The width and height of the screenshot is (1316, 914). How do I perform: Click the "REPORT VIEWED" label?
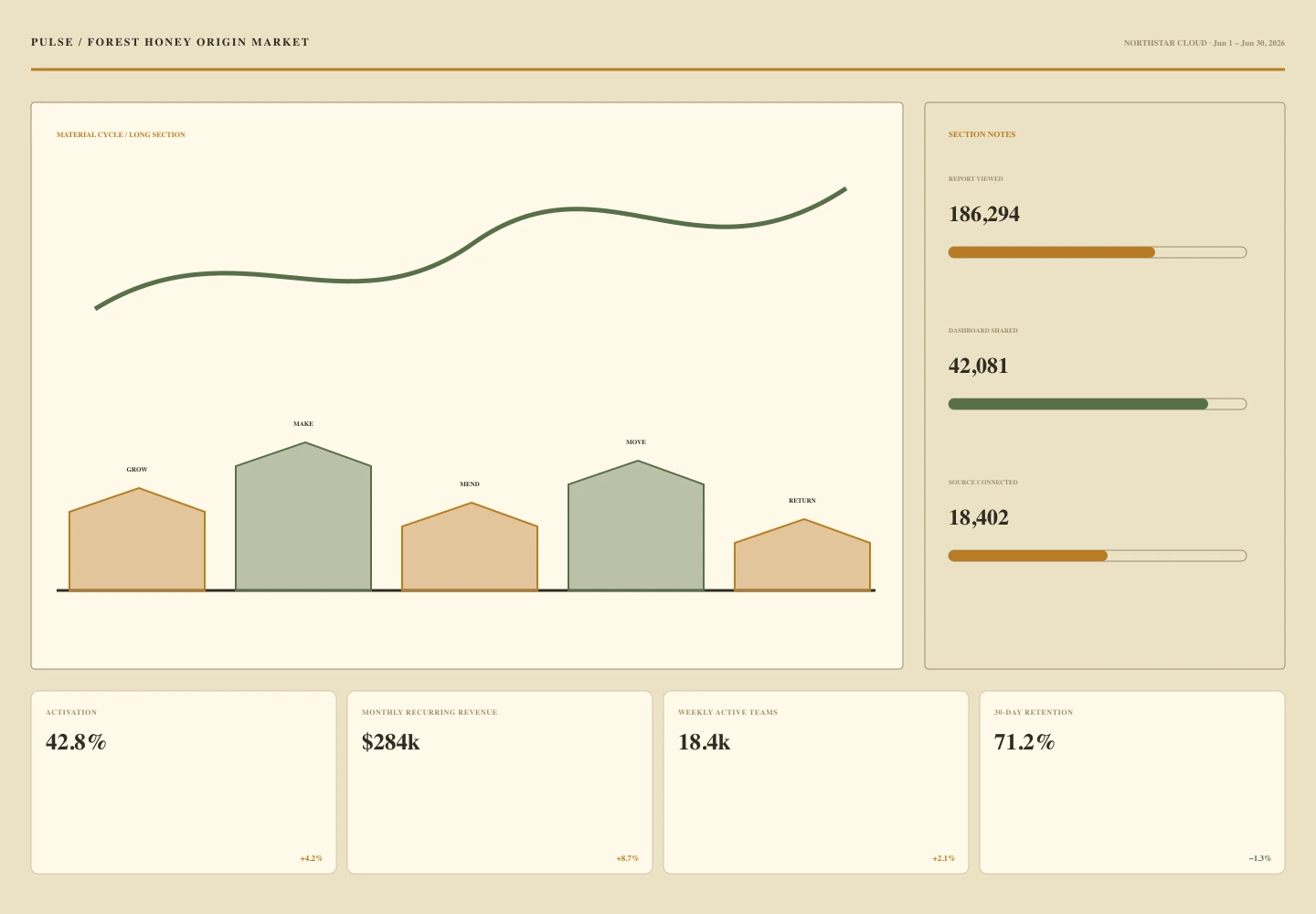pyautogui.click(x=975, y=179)
